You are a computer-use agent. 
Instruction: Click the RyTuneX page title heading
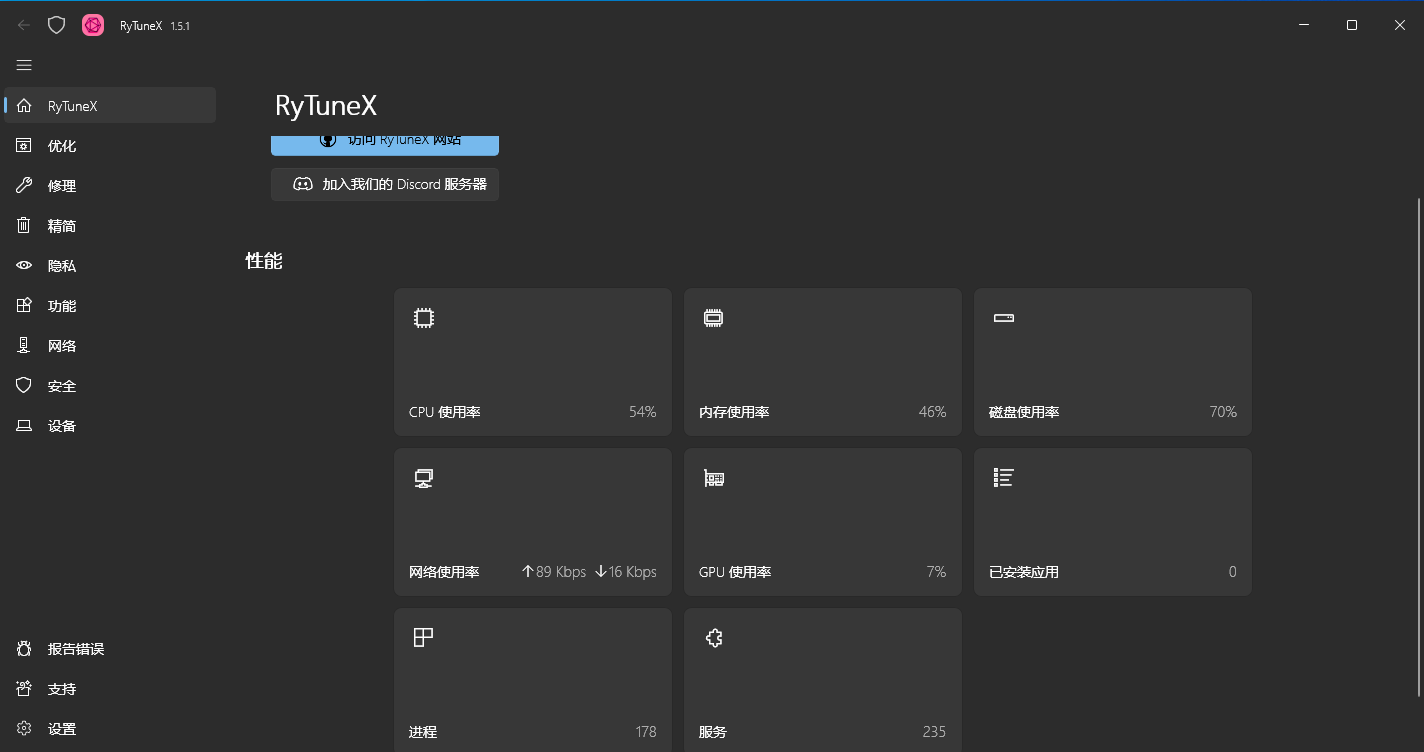326,106
